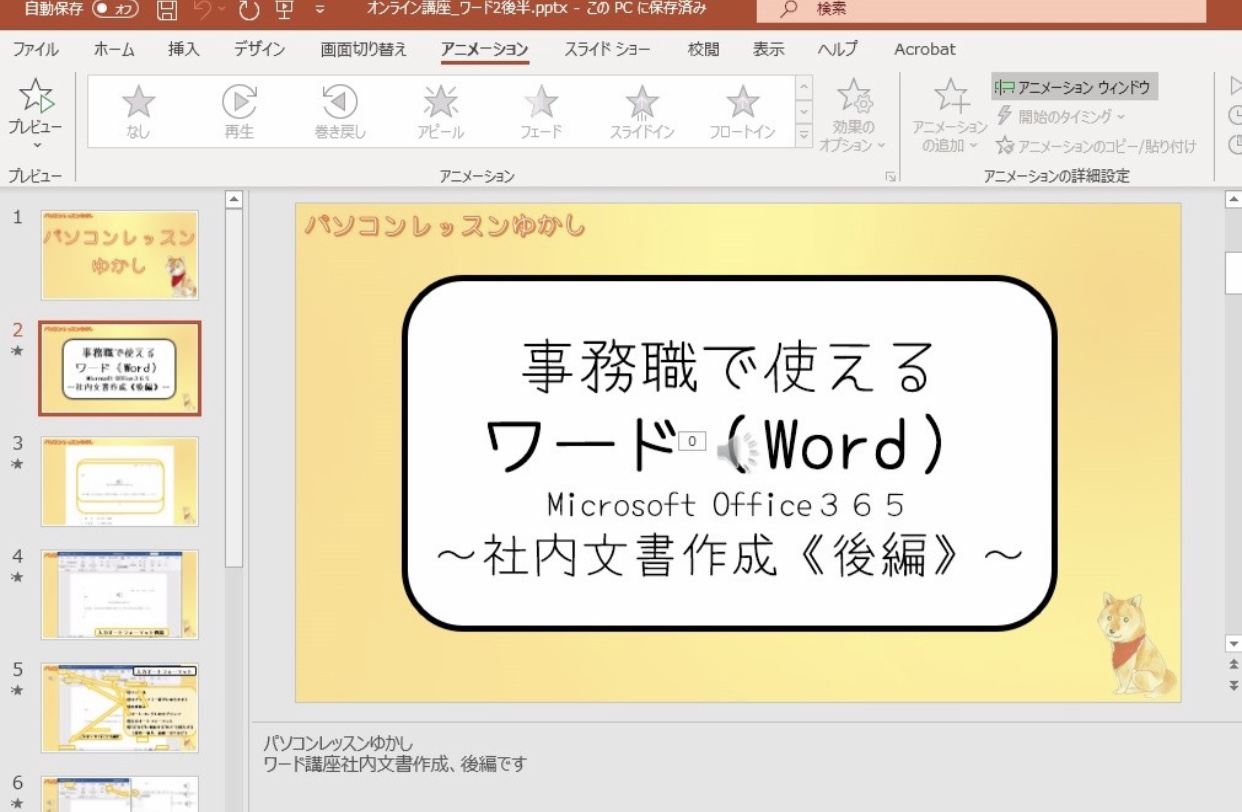Open the ファイル tab
This screenshot has width=1242, height=812.
click(35, 49)
